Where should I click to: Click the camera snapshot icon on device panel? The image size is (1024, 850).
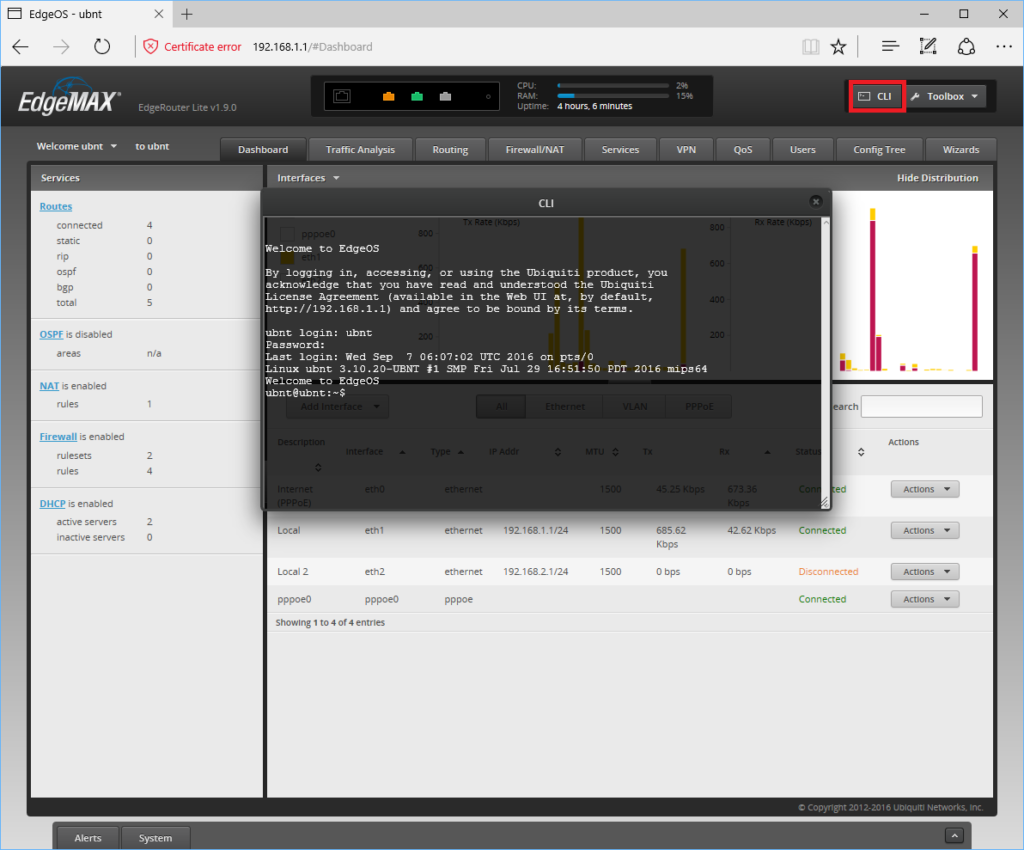point(344,95)
